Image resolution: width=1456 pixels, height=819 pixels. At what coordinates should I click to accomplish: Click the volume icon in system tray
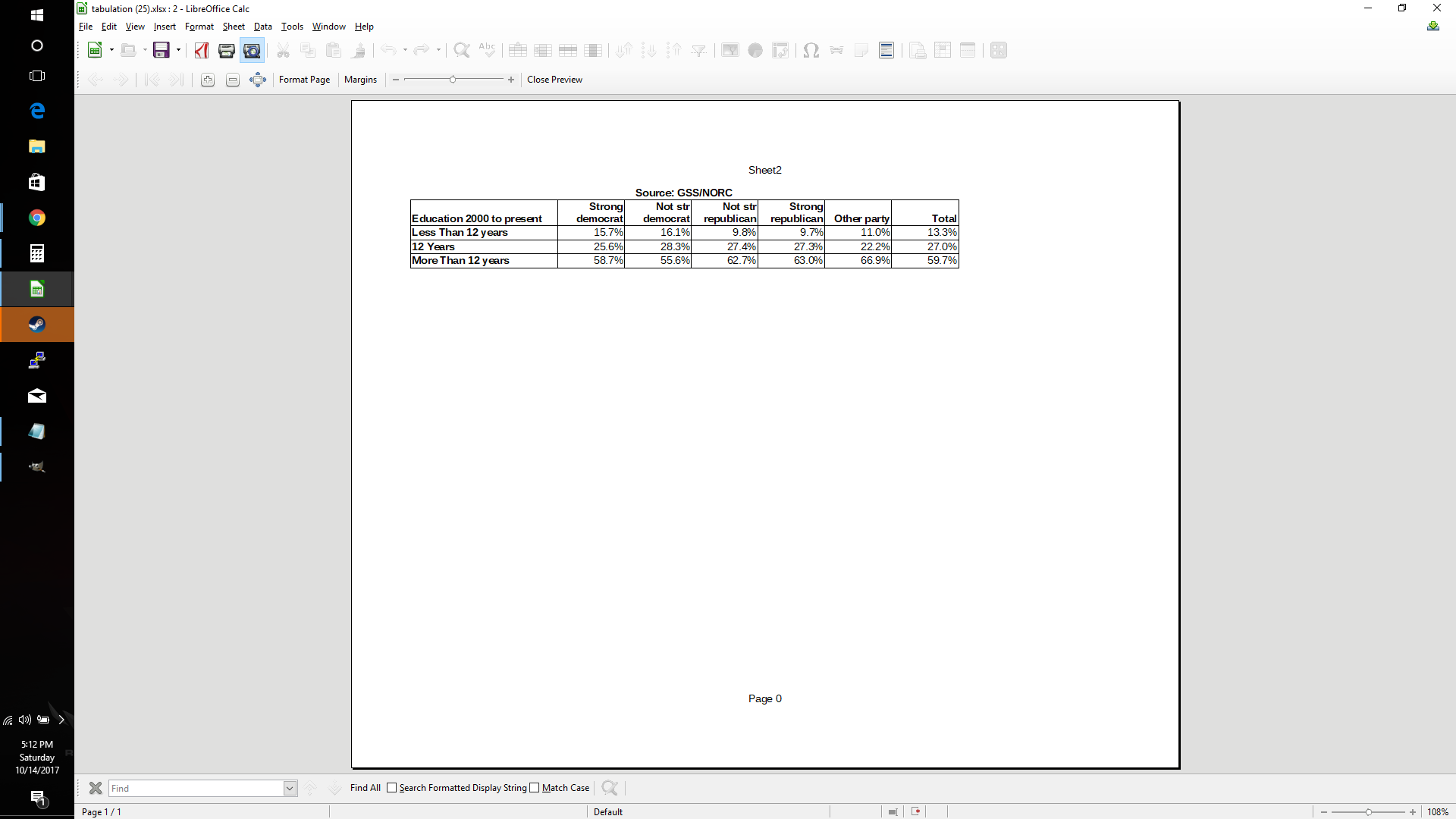(x=25, y=720)
